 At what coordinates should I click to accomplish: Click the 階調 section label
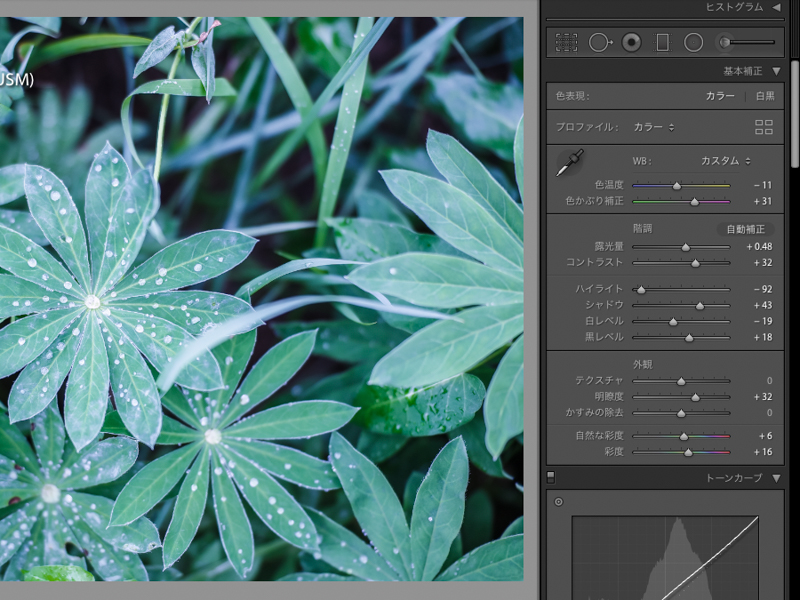[642, 229]
